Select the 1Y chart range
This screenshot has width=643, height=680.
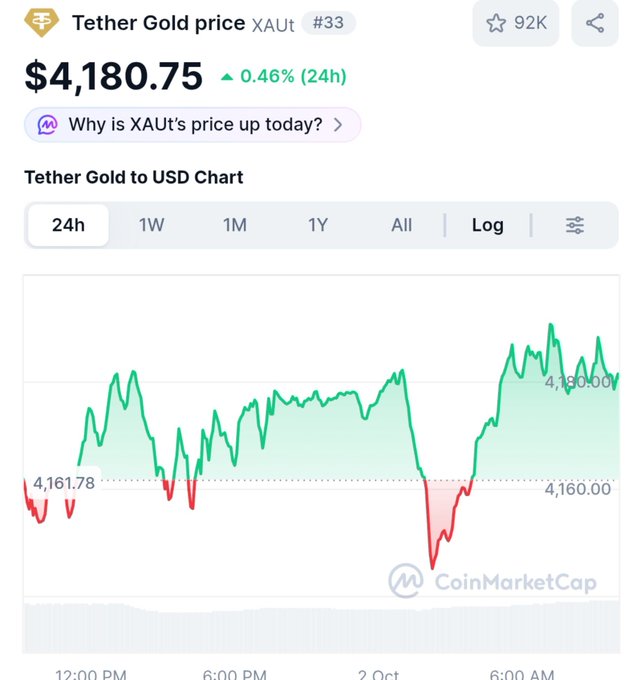pyautogui.click(x=318, y=225)
